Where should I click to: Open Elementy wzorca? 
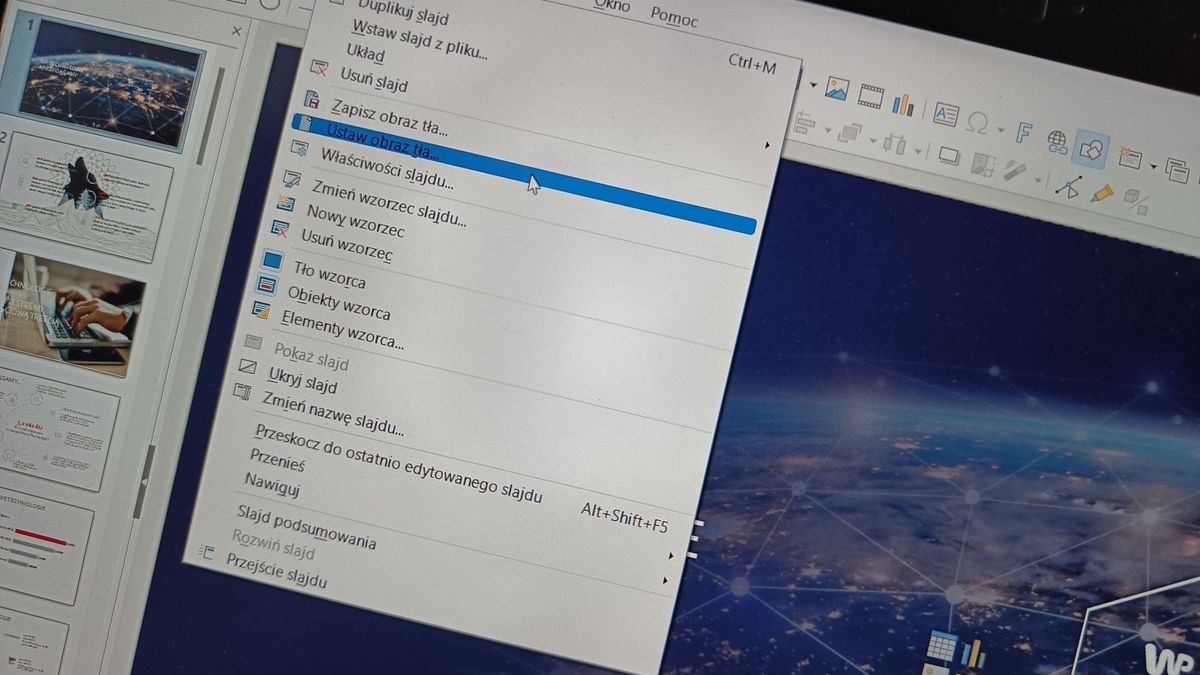tap(342, 330)
